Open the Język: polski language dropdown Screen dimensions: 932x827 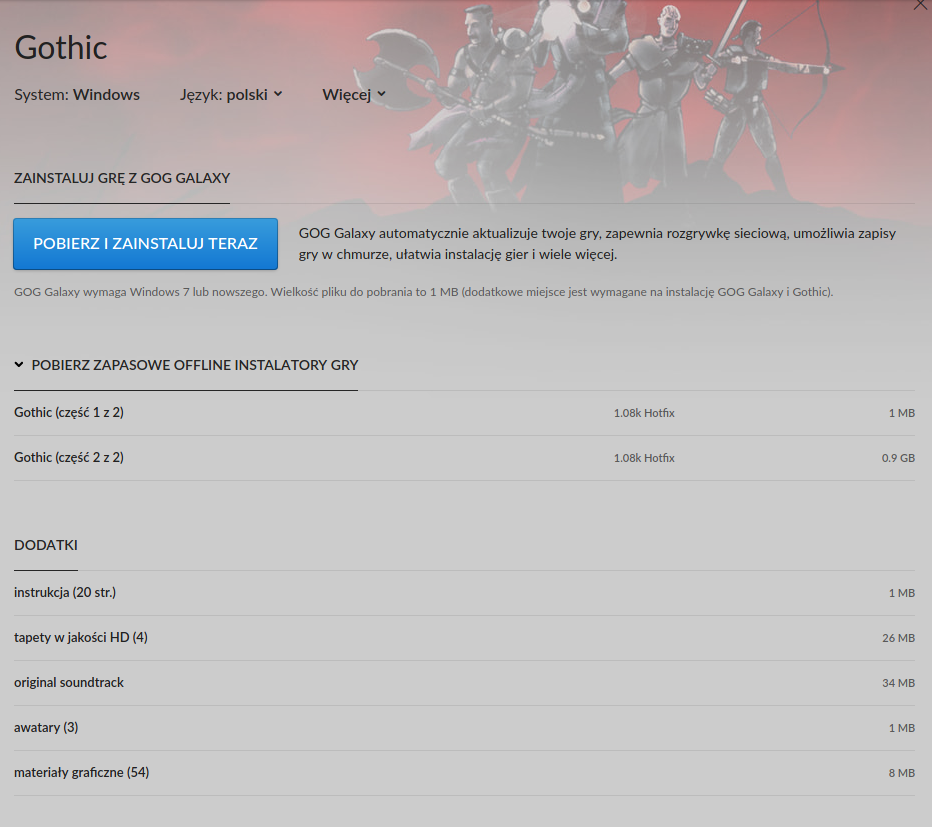(x=231, y=95)
